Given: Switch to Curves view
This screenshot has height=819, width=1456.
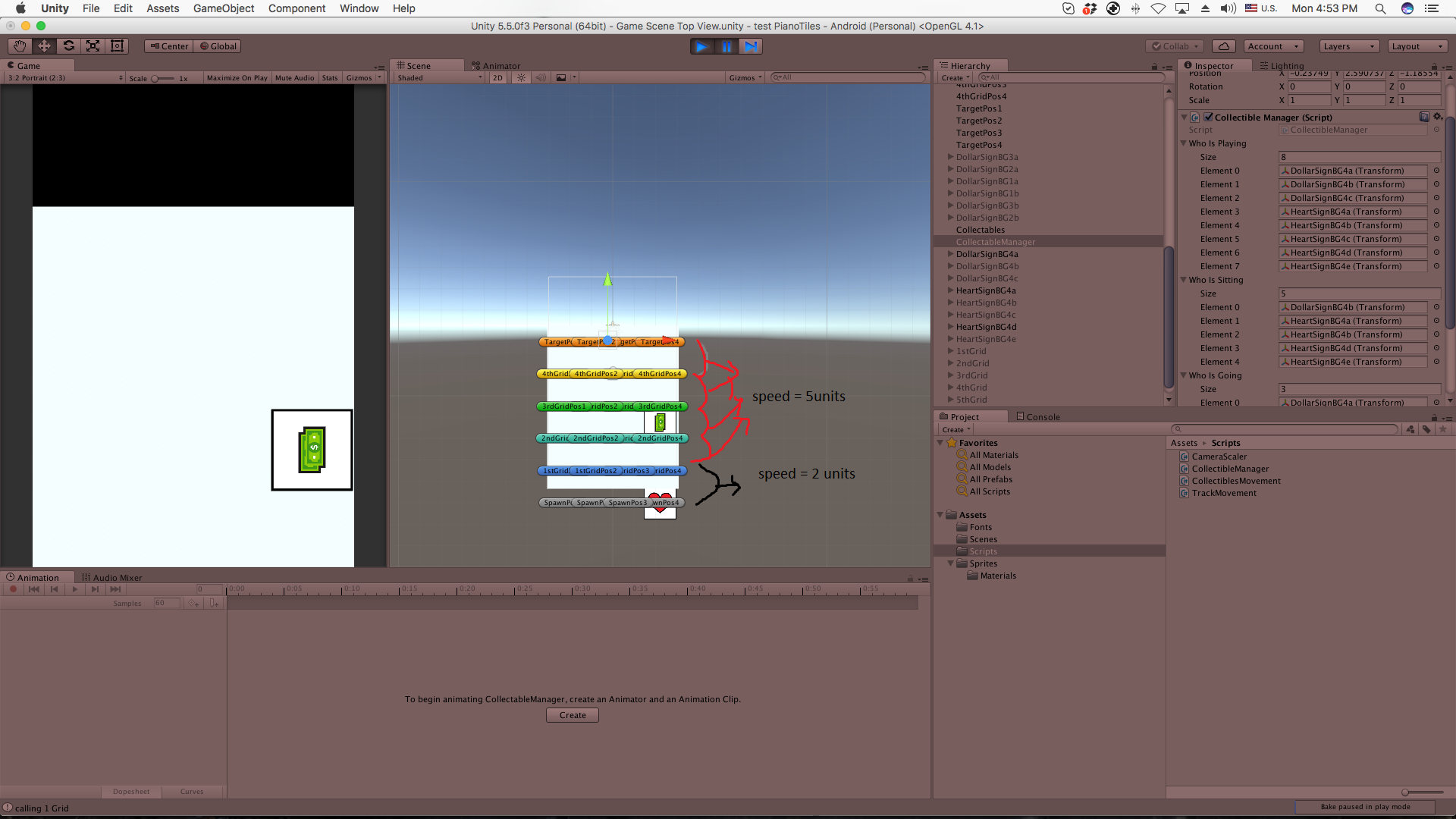Looking at the screenshot, I should [x=192, y=792].
